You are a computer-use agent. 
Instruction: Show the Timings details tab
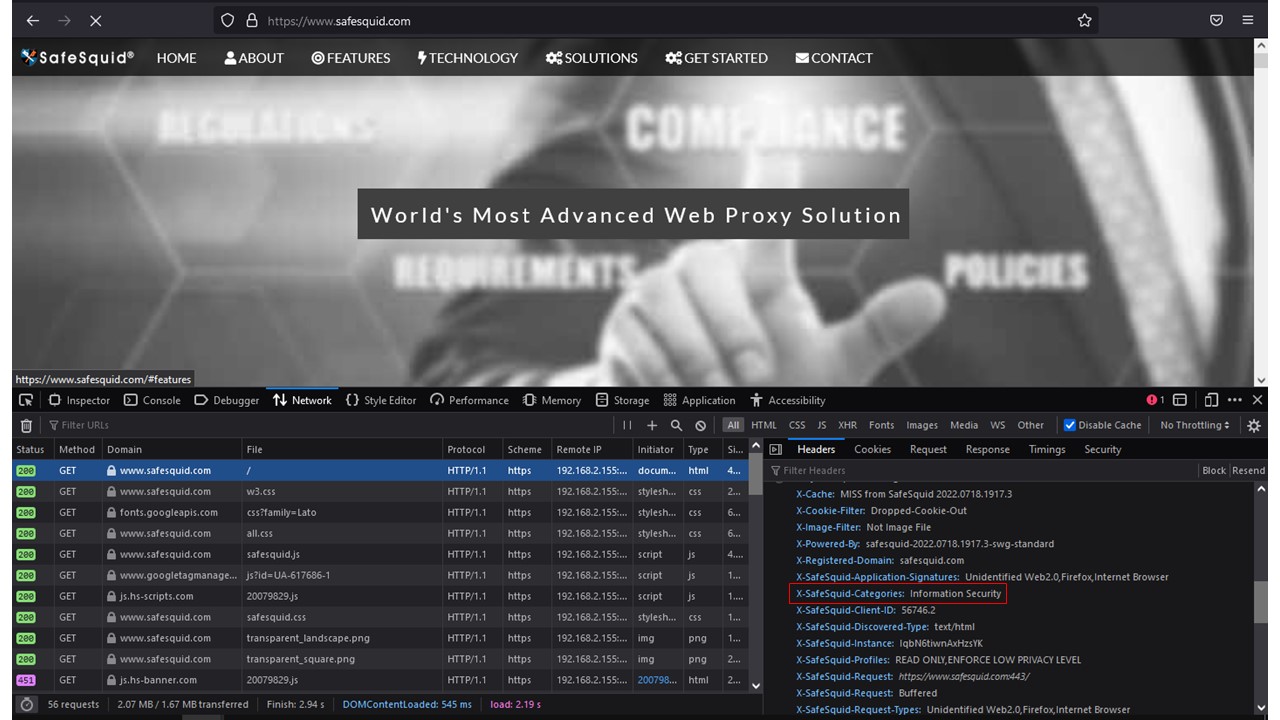click(1047, 450)
